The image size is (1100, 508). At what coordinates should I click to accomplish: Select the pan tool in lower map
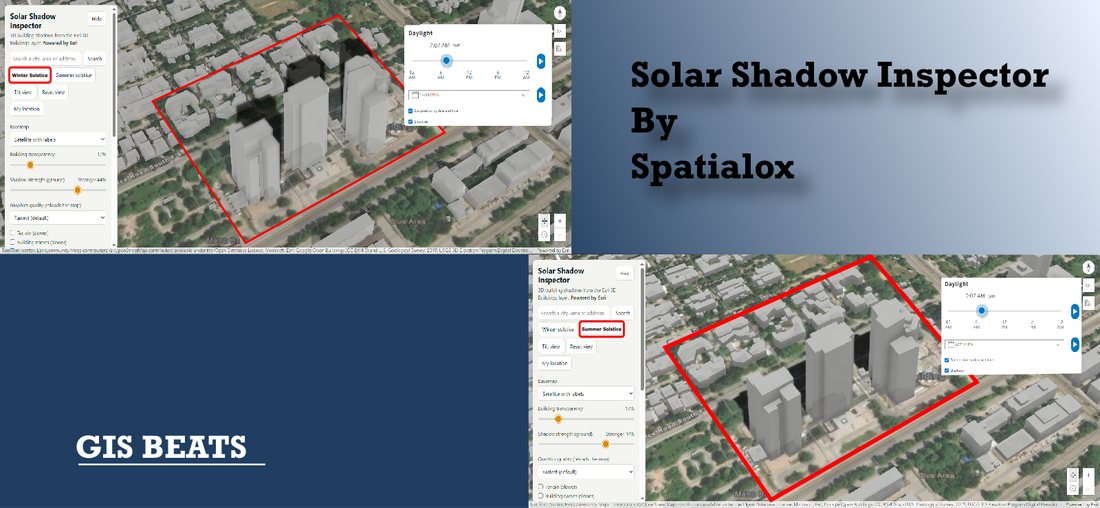[x=1073, y=474]
